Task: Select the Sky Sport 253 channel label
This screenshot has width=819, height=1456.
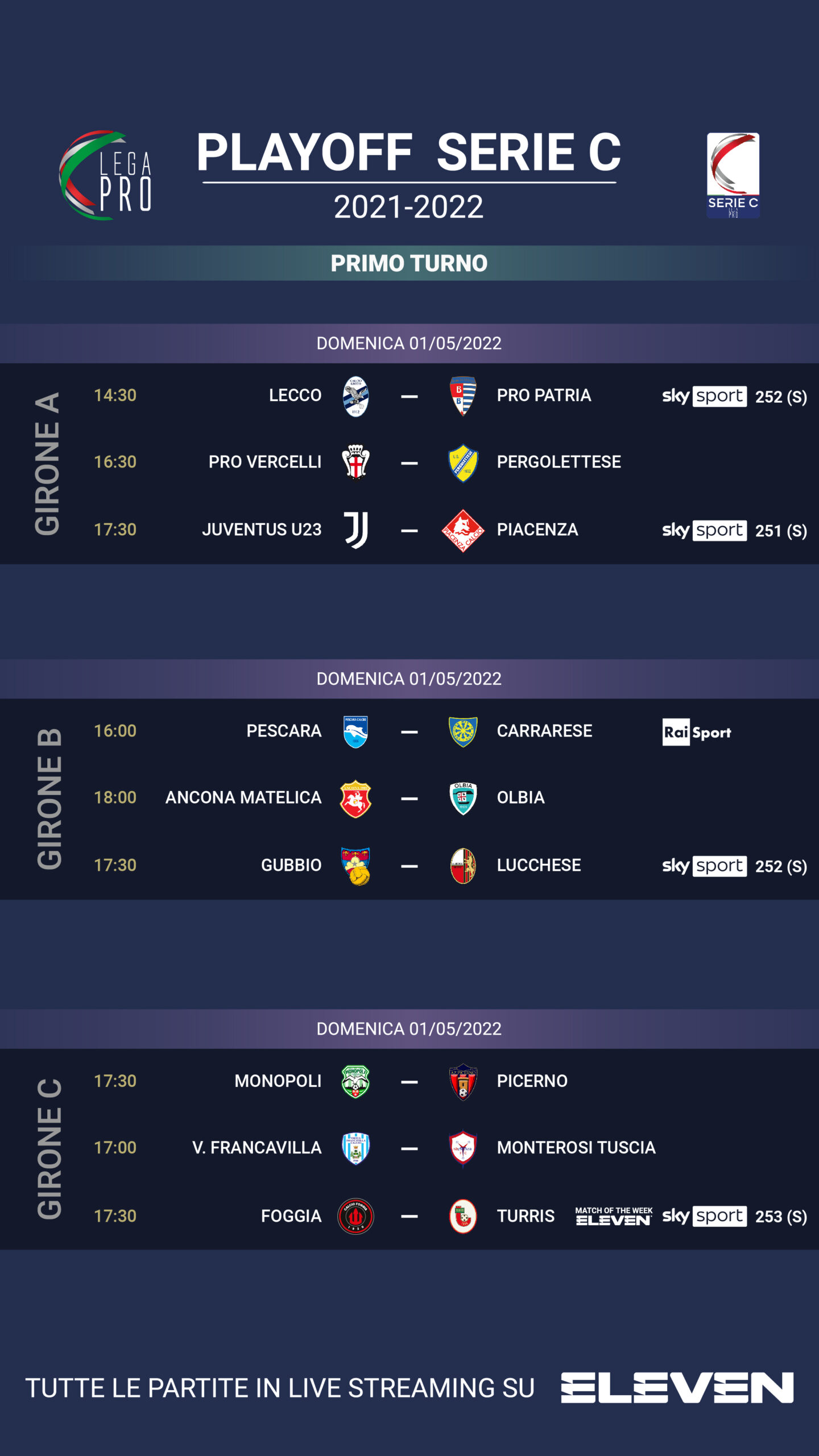Action: [x=734, y=1216]
